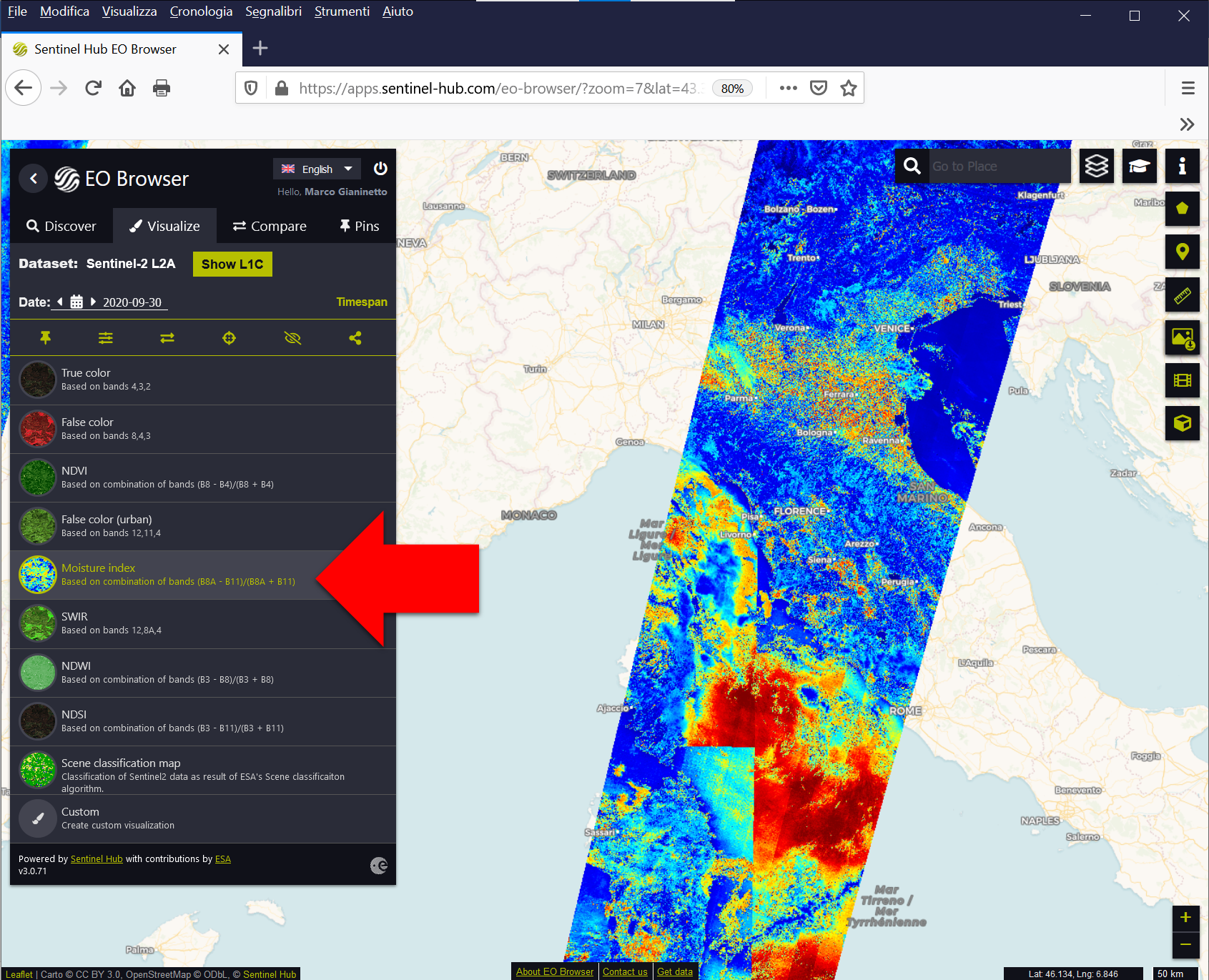Image resolution: width=1209 pixels, height=980 pixels.
Task: Open the Segnalibri menu
Action: click(273, 11)
